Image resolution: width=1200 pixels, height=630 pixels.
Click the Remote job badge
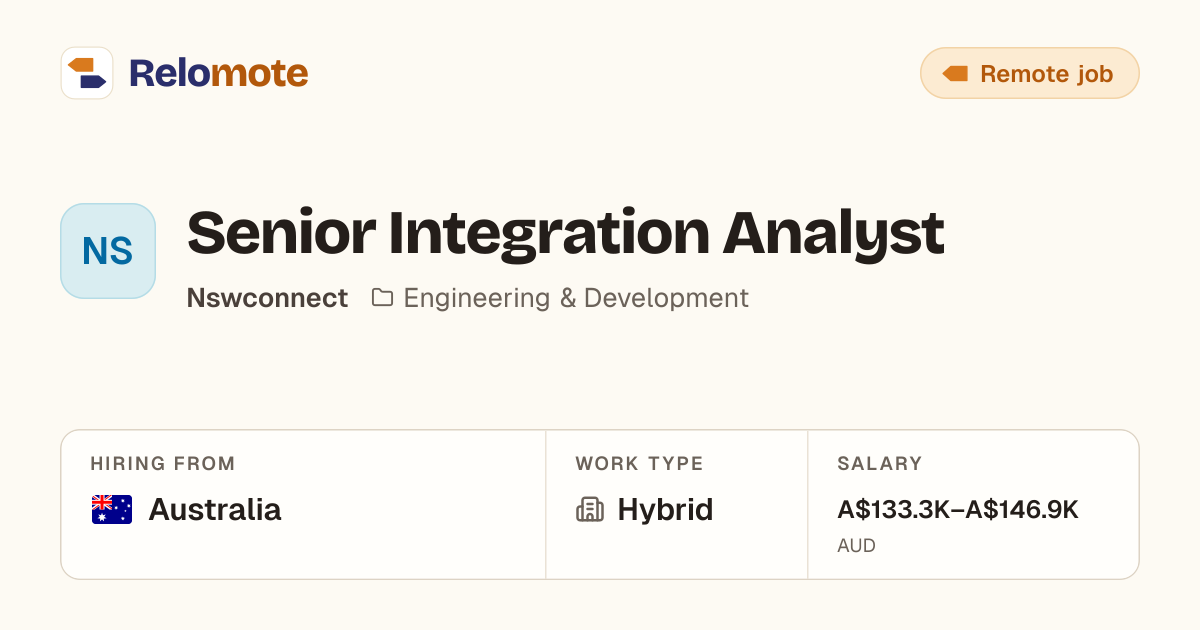pyautogui.click(x=1030, y=73)
